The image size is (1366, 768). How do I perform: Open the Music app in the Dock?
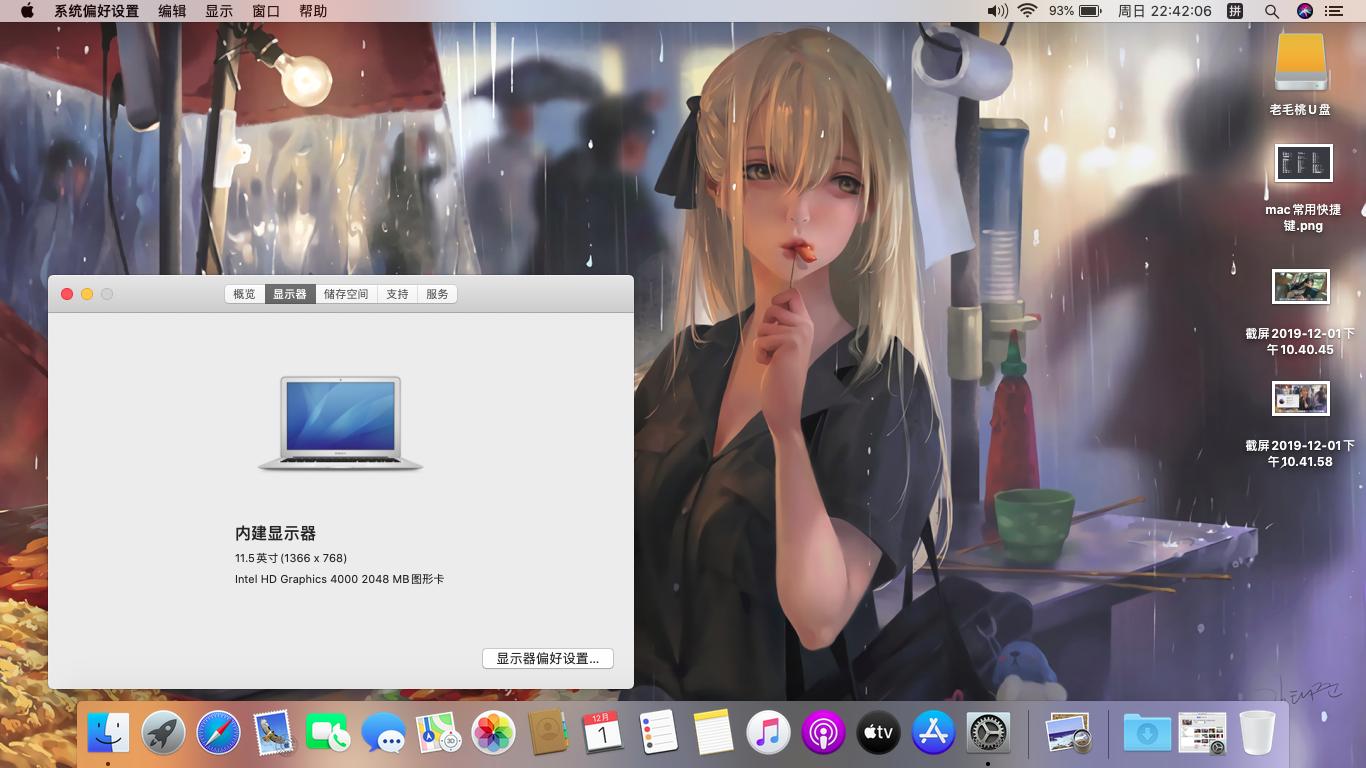(x=768, y=733)
